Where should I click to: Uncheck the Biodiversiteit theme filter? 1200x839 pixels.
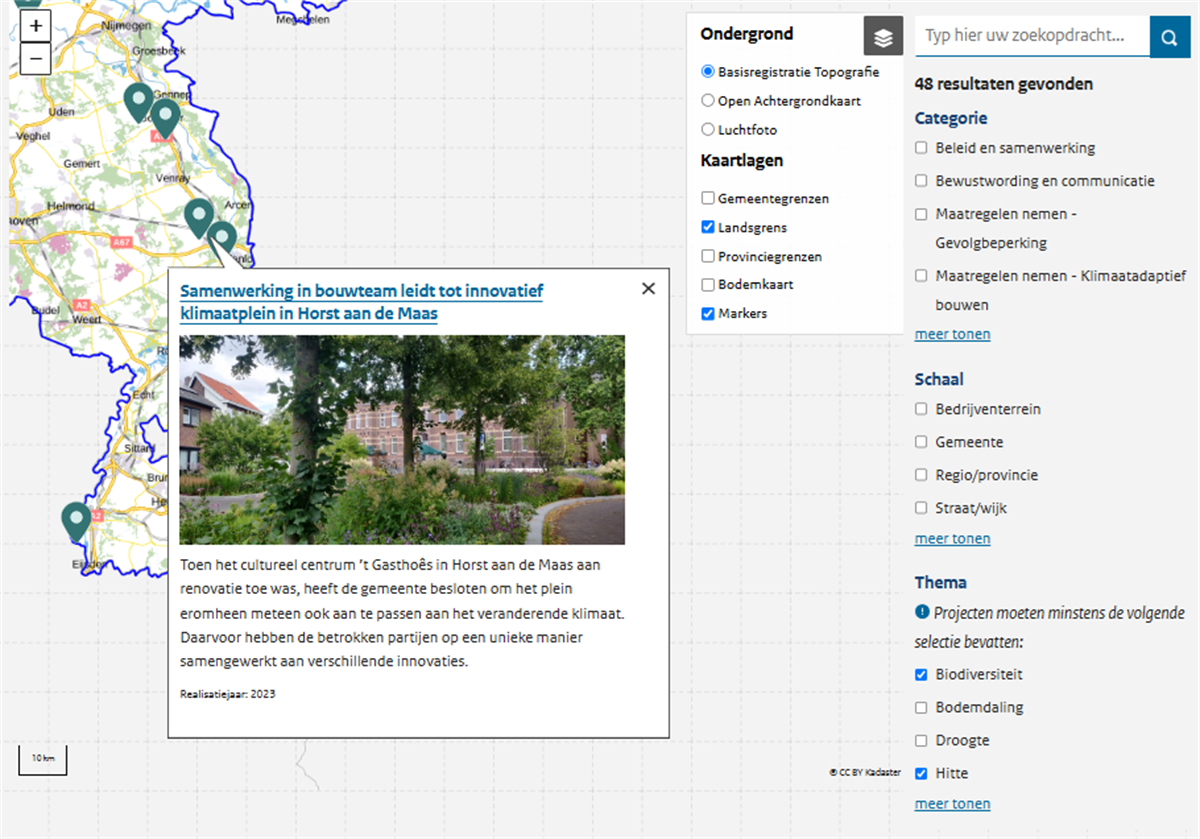click(921, 675)
